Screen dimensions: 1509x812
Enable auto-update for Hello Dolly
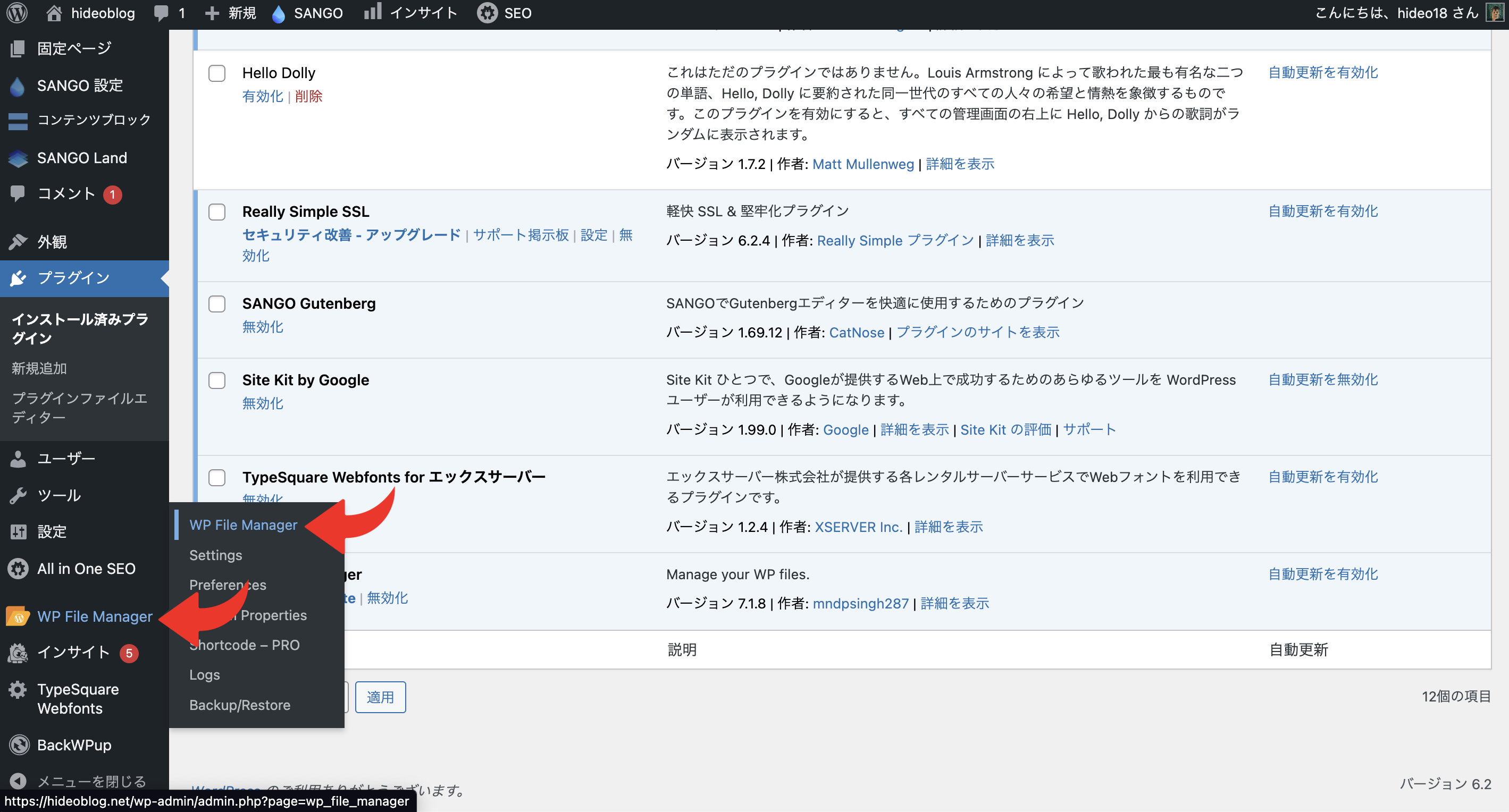(x=1323, y=73)
